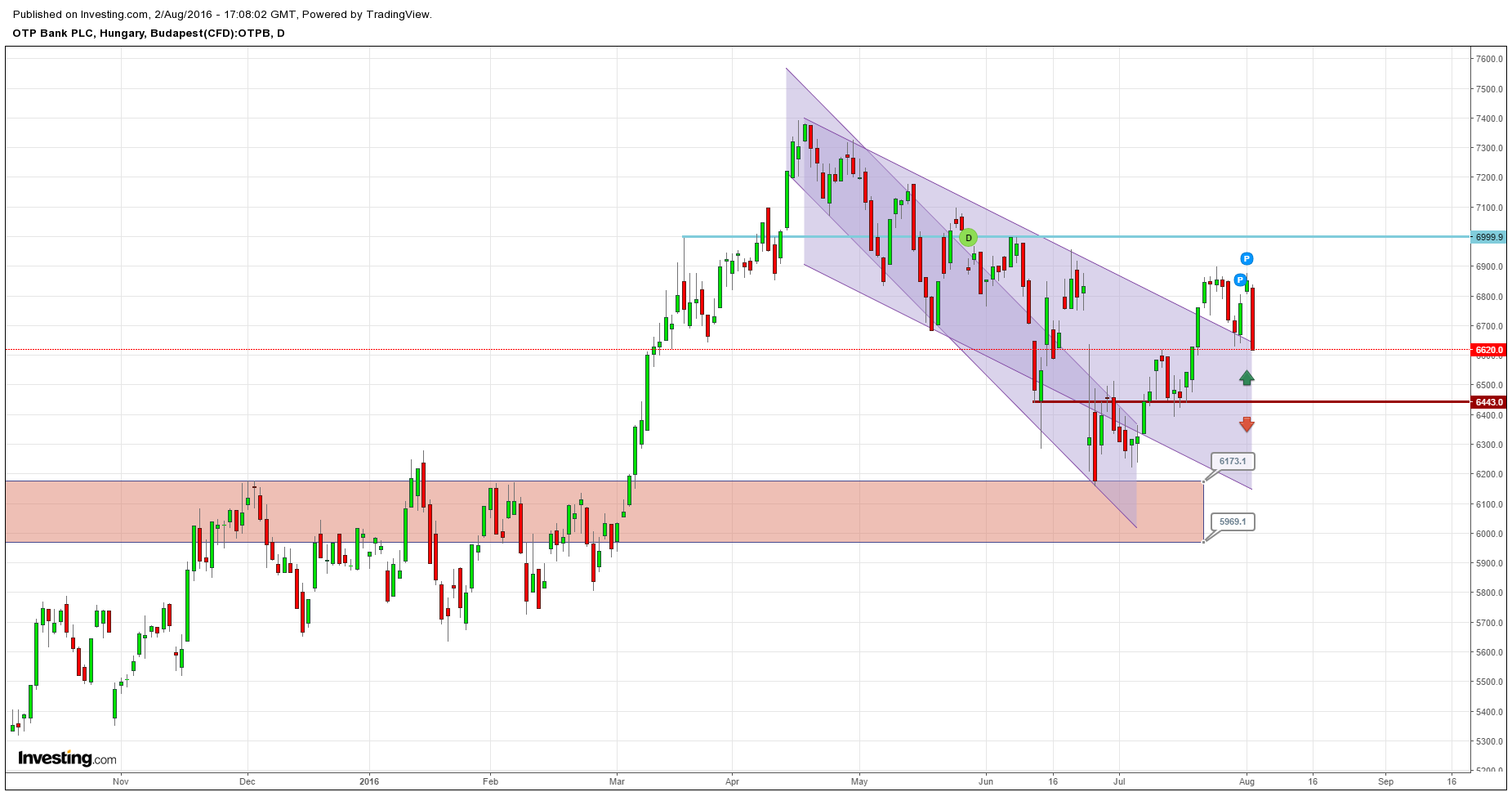Image resolution: width=1512 pixels, height=792 pixels.
Task: Select the 6173.1 price callout label
Action: click(1233, 461)
